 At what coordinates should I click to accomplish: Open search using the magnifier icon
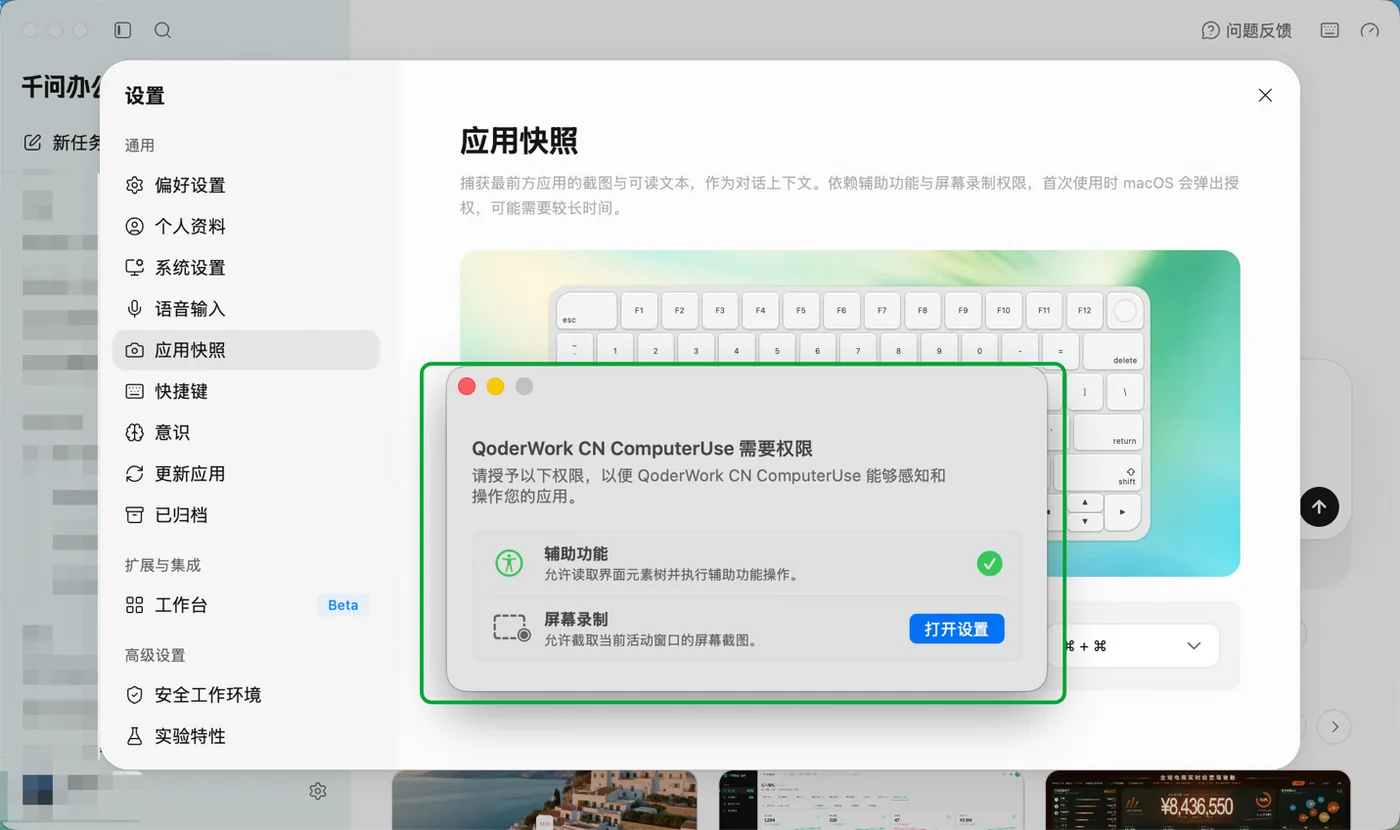tap(162, 30)
